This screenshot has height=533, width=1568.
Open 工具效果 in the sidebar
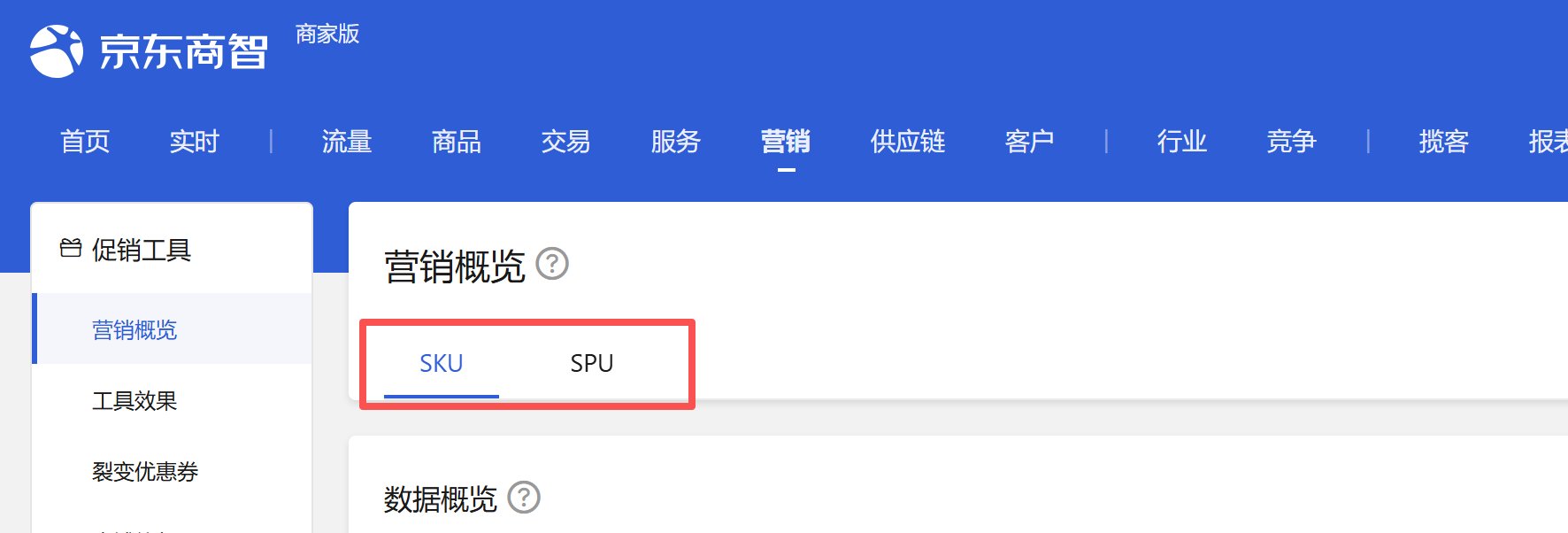pos(135,401)
